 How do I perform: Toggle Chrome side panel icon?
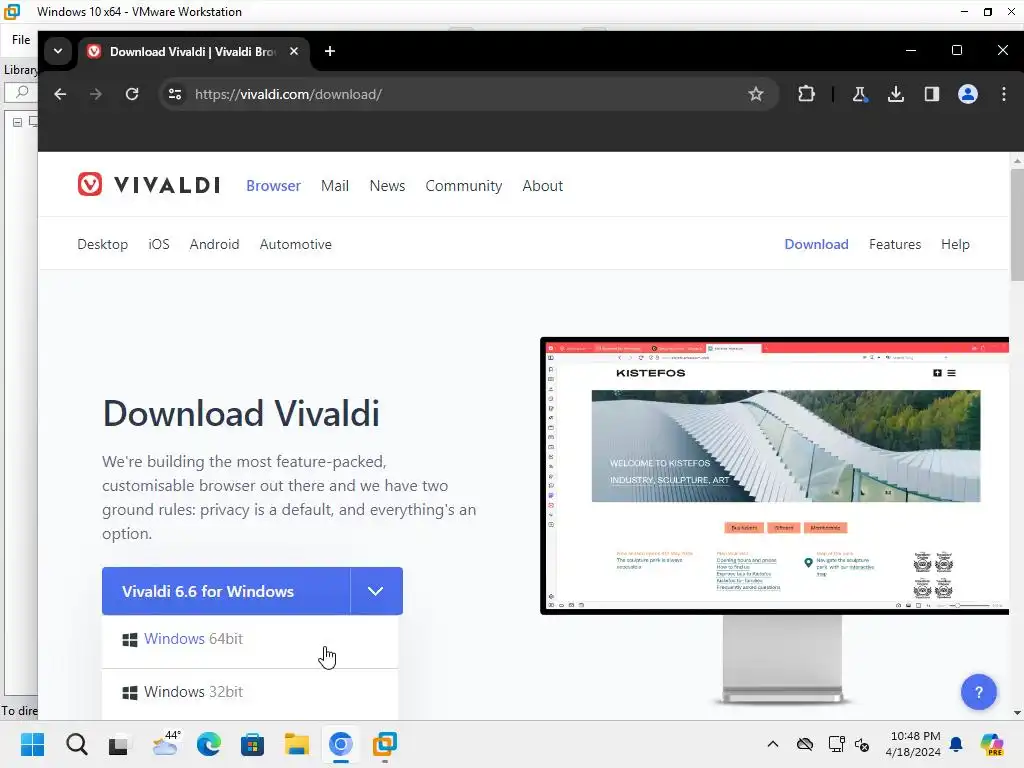(932, 94)
